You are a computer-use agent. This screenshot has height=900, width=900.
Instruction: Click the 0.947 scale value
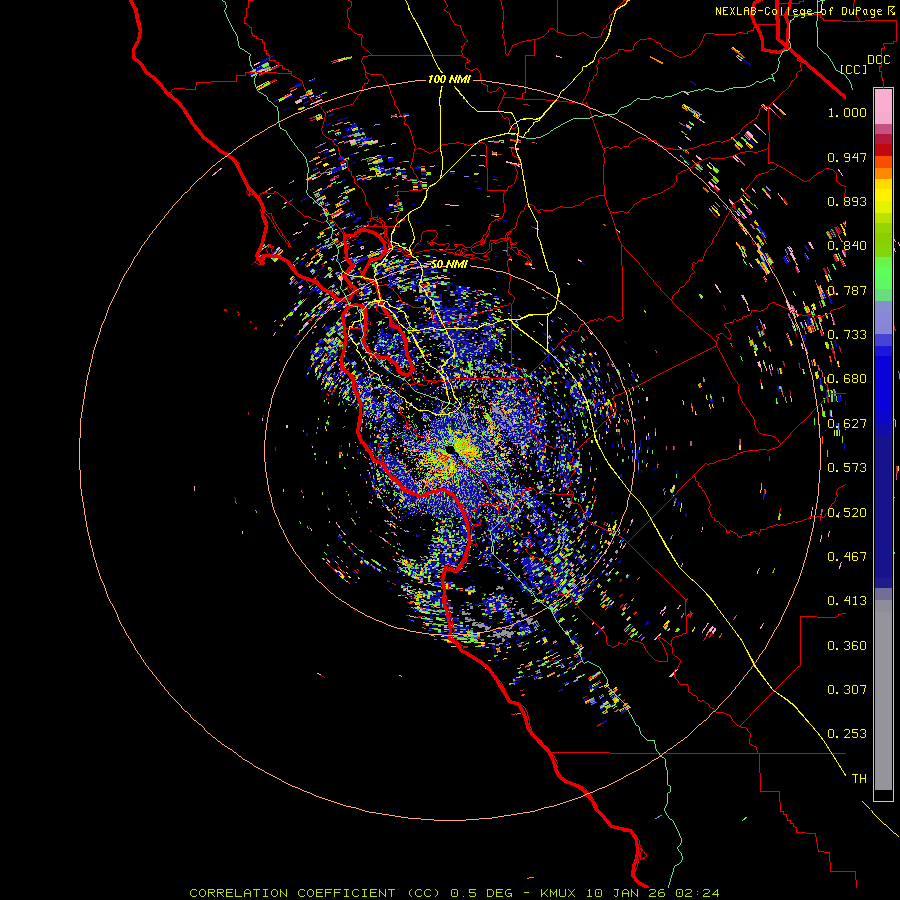coord(847,157)
